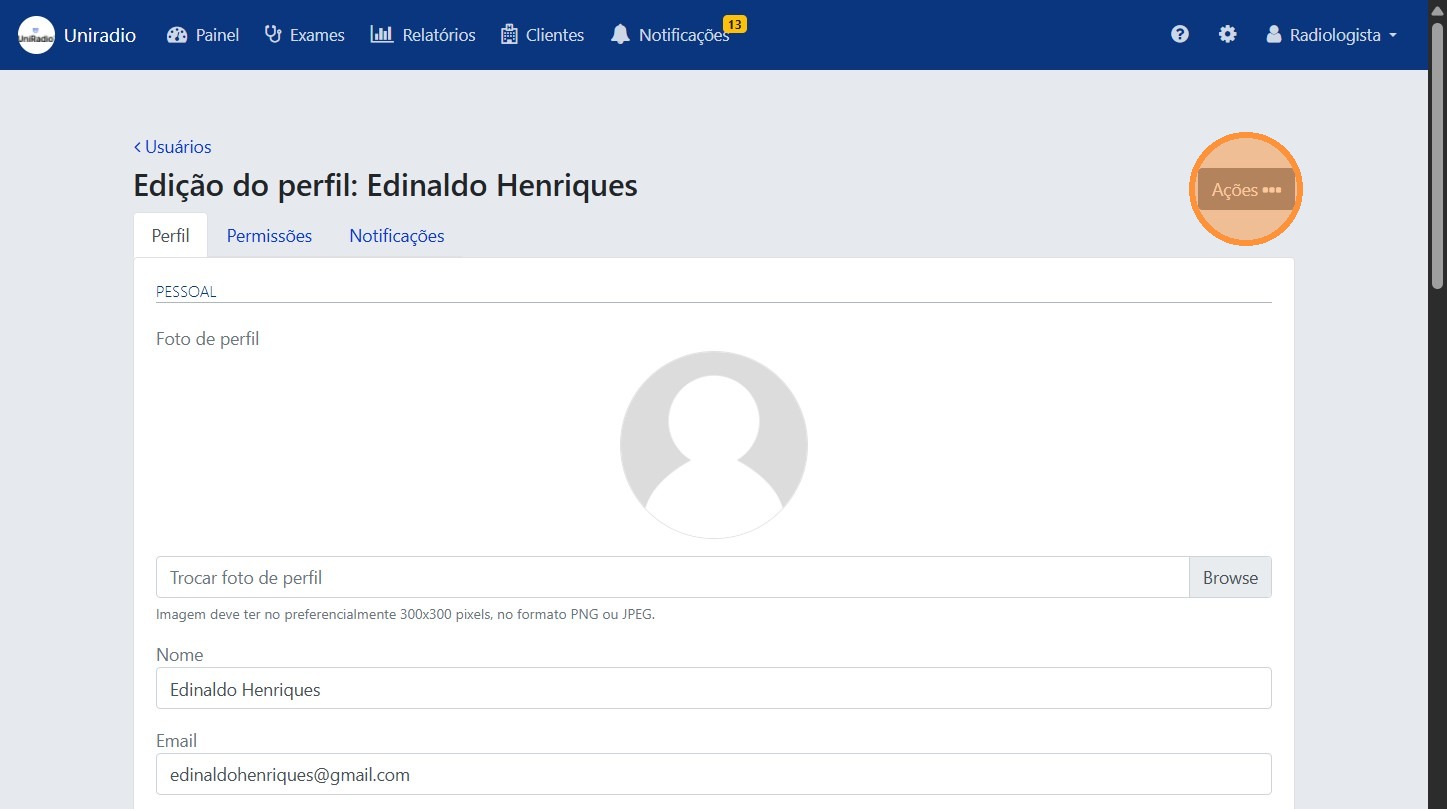Click the help question mark icon
The image size is (1447, 809).
1180,35
